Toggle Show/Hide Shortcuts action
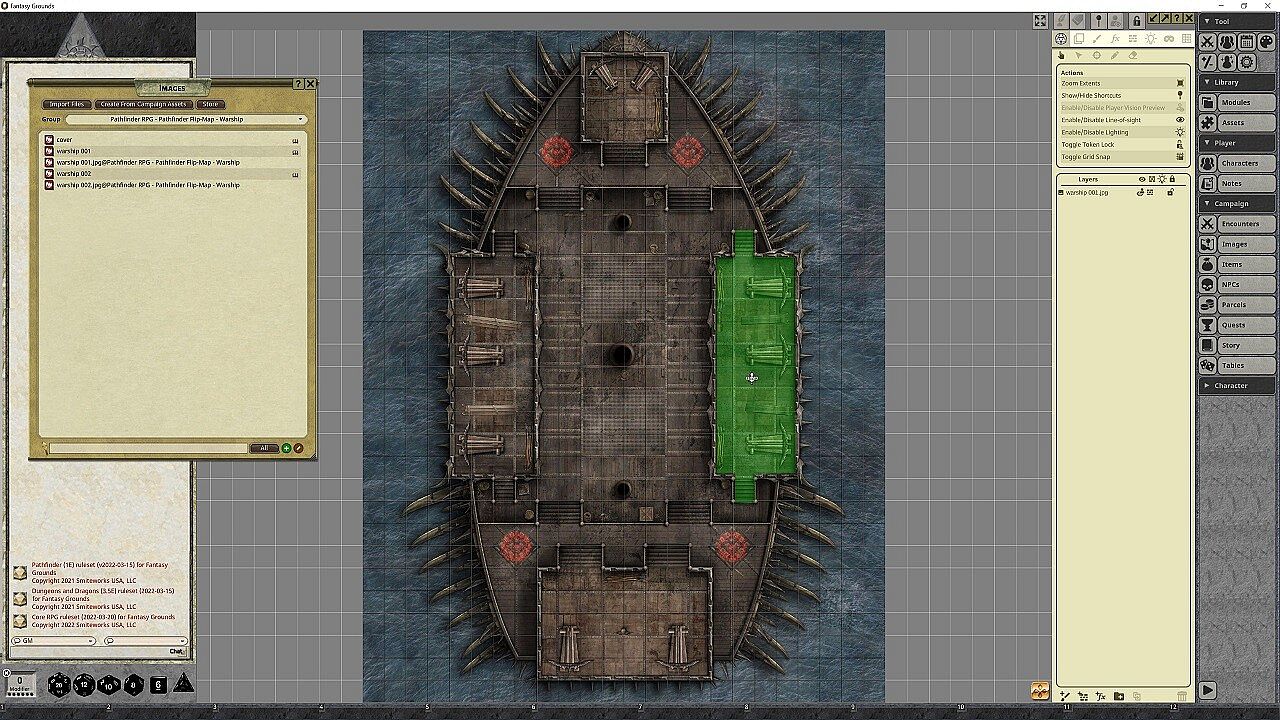Viewport: 1280px width, 720px height. (1122, 95)
